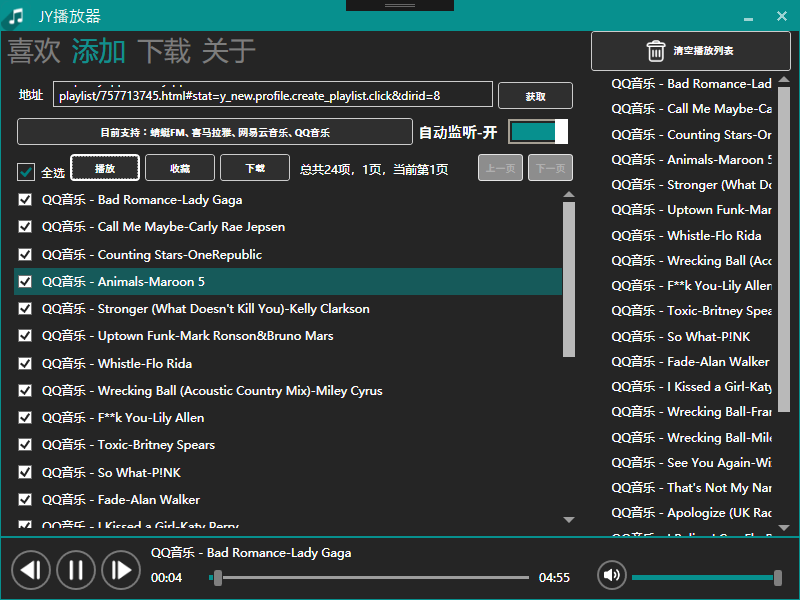The width and height of the screenshot is (800, 600).
Task: Click the 播放 play button
Action: (105, 168)
